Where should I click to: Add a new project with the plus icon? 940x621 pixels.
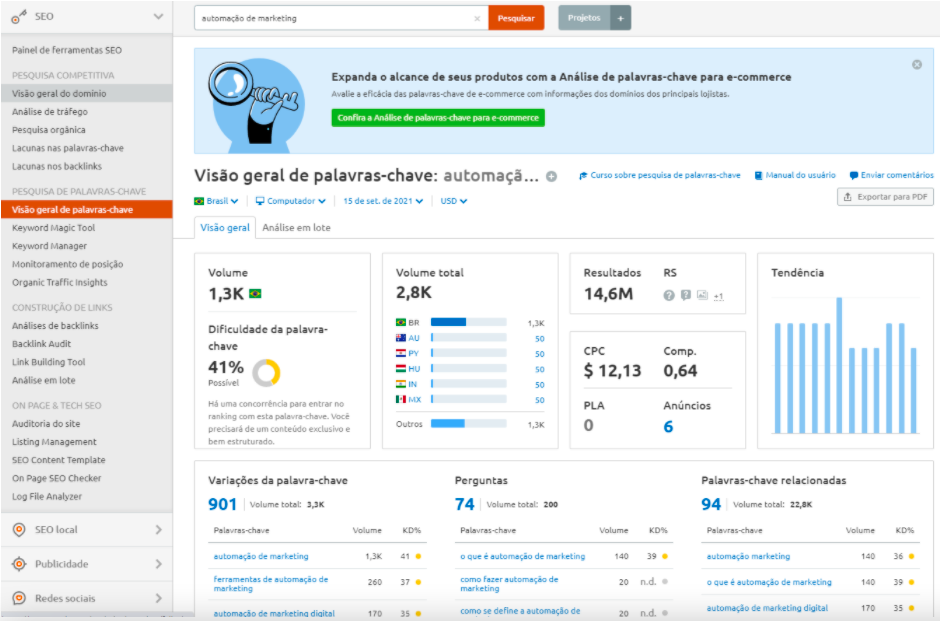(x=620, y=18)
